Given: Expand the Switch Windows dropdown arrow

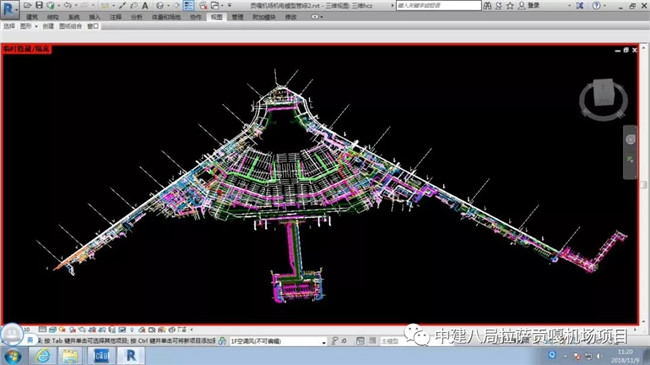Looking at the screenshot, I should 222,5.
